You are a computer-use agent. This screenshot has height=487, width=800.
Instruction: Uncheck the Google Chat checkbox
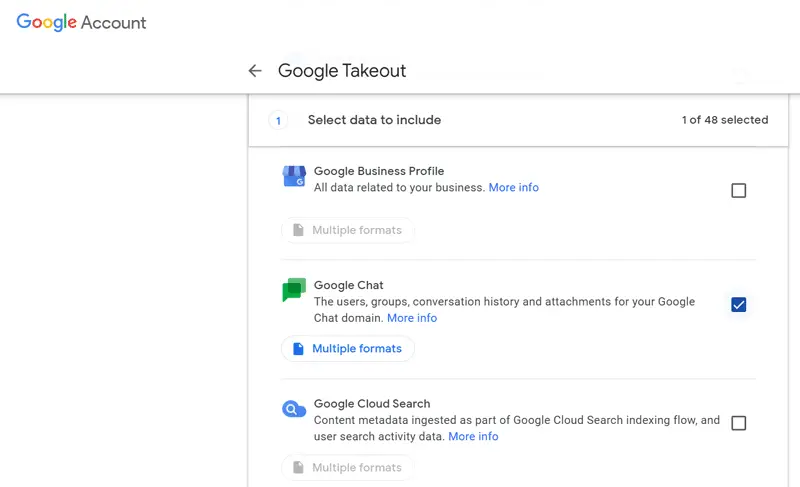[738, 305]
